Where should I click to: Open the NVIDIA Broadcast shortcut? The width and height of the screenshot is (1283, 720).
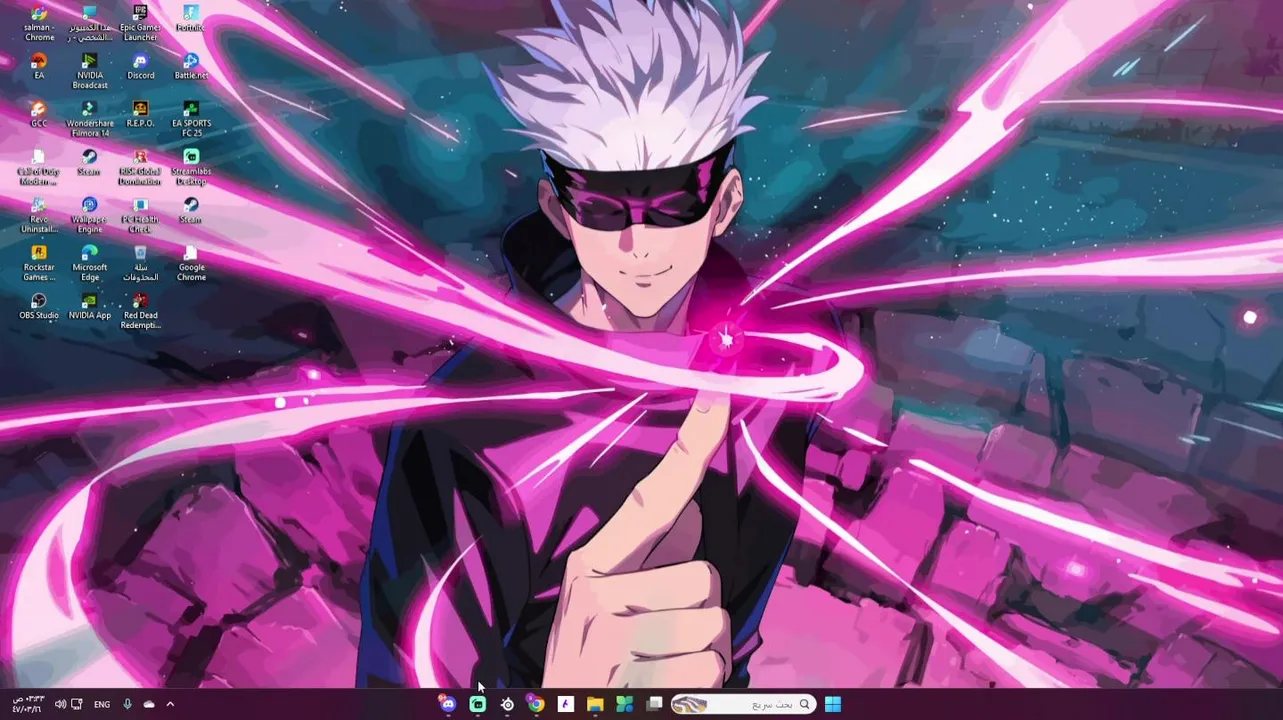[x=90, y=71]
